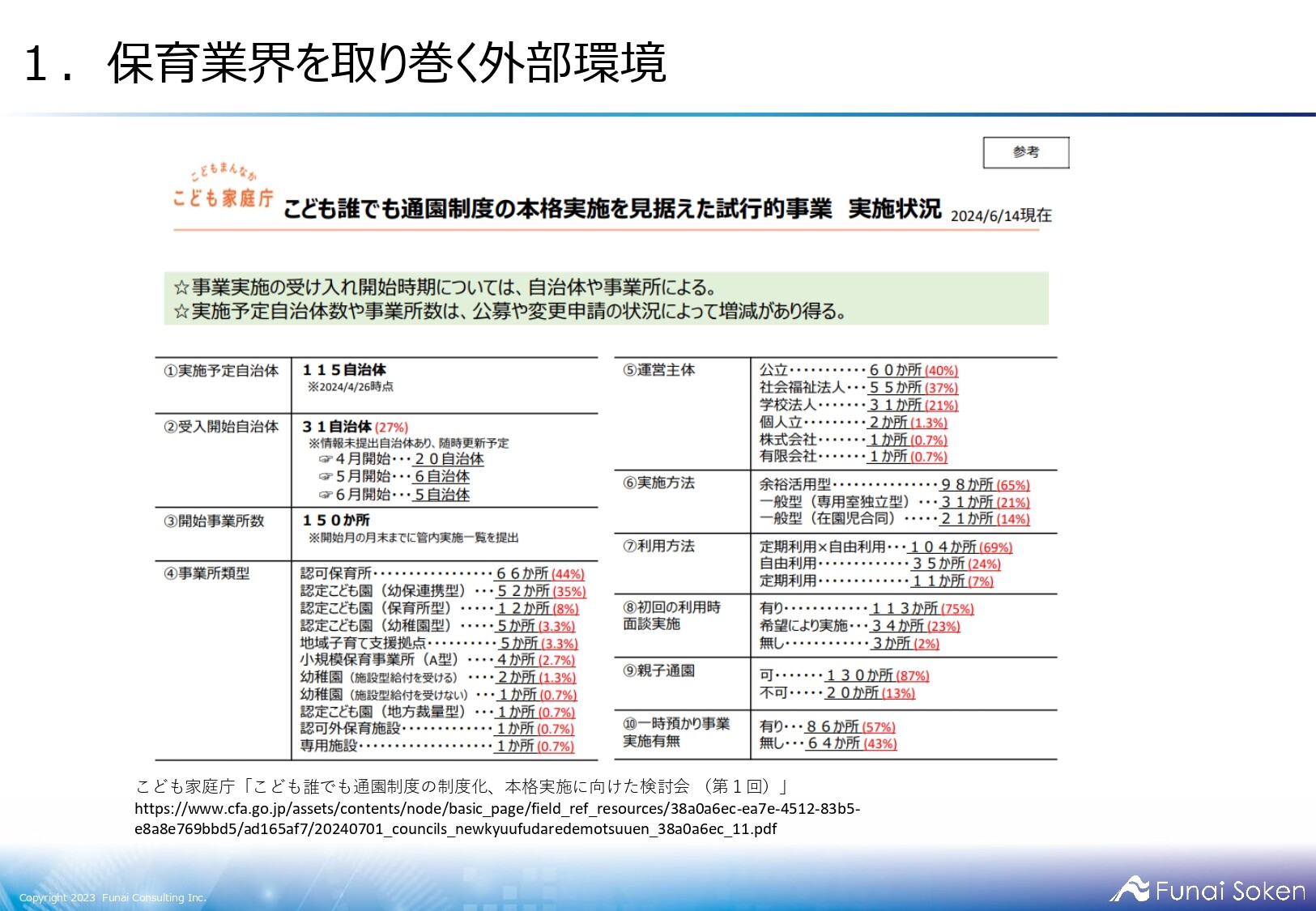The height and width of the screenshot is (911, 1316).
Task: Click the value 115自治体
Action: [x=345, y=369]
